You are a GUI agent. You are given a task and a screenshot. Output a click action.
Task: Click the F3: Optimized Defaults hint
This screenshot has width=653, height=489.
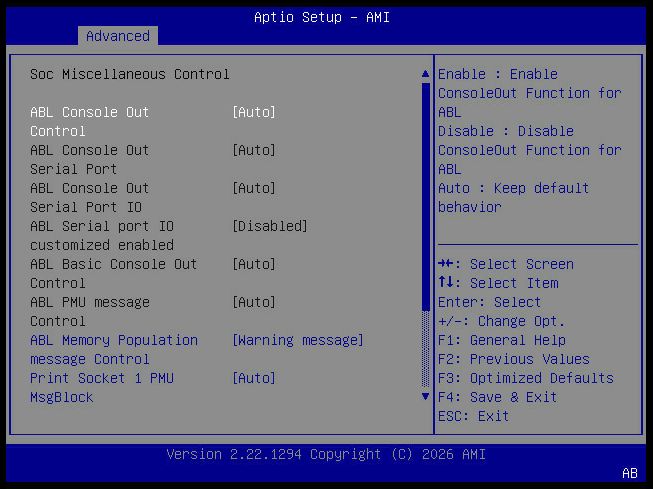pos(526,378)
